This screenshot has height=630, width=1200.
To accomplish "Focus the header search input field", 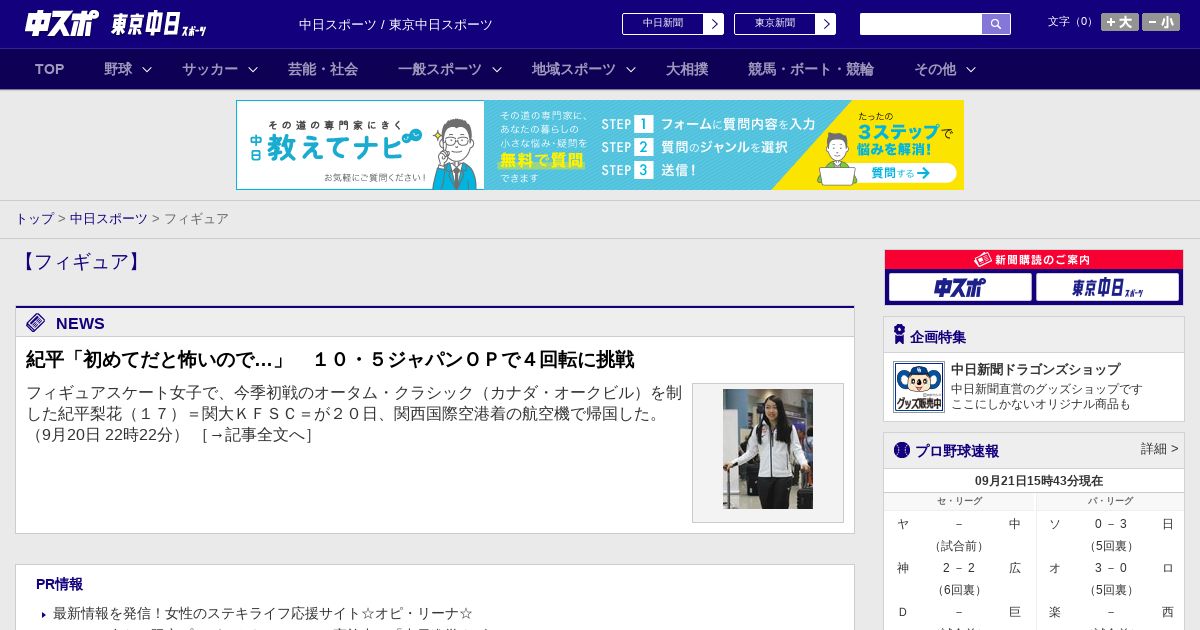I will tap(921, 24).
